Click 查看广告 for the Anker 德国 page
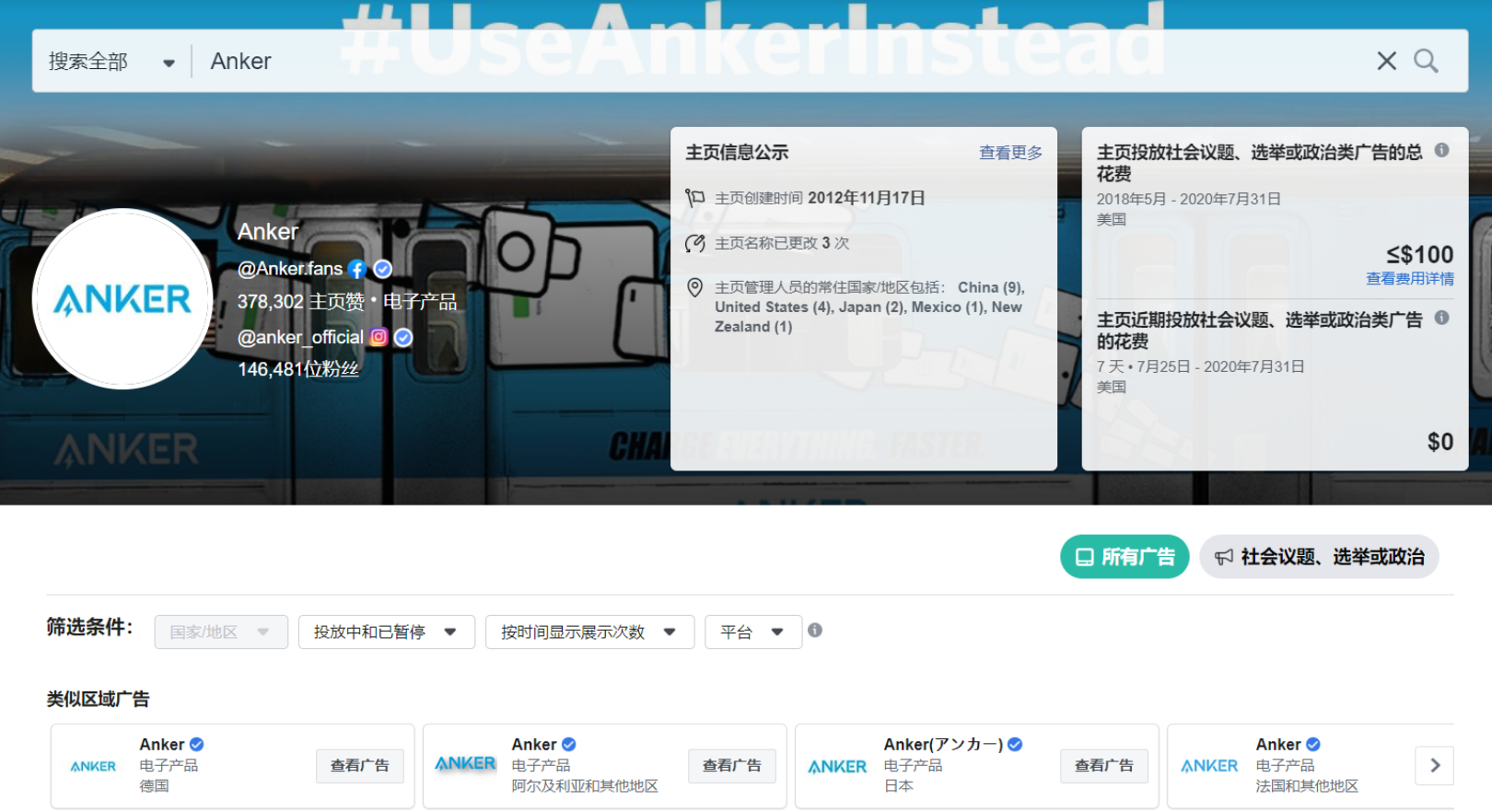The width and height of the screenshot is (1492, 812). (360, 766)
